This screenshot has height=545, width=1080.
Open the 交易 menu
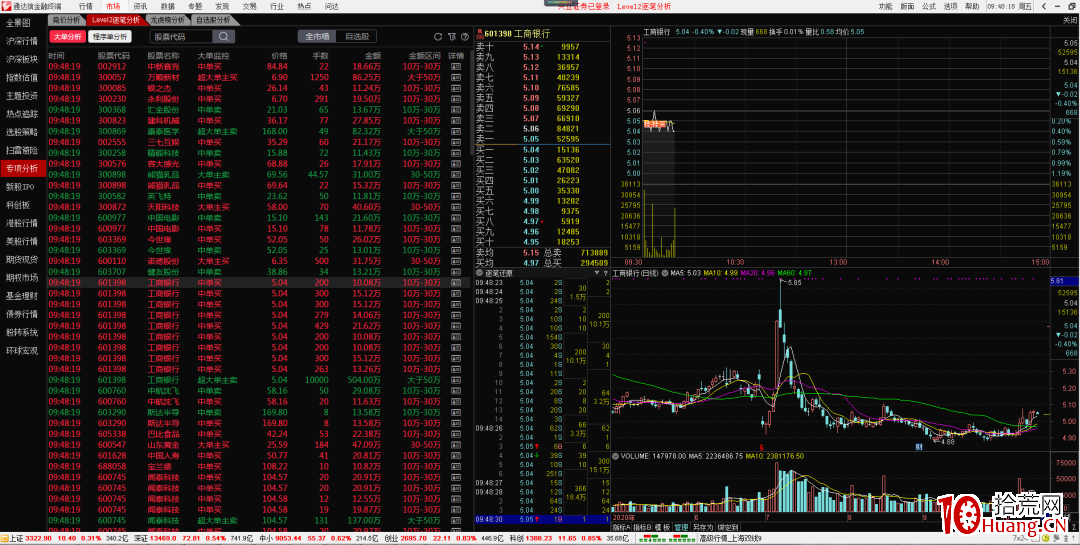[249, 6]
